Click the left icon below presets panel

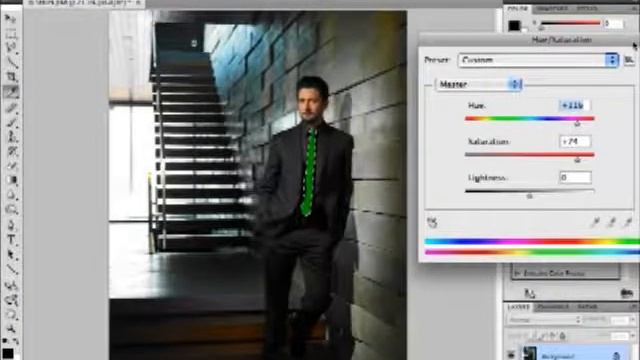(x=530, y=293)
